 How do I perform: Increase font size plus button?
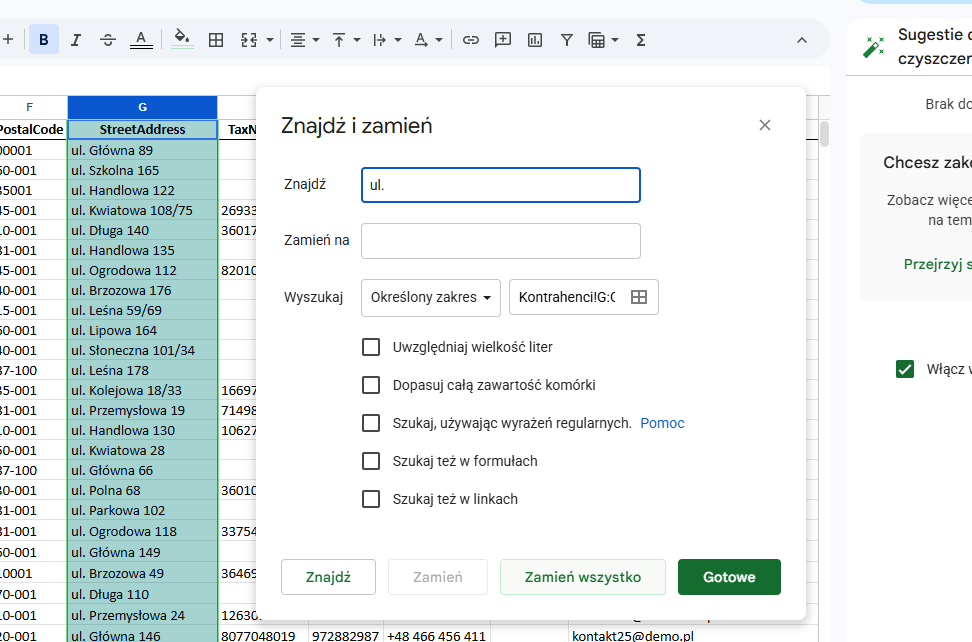(x=8, y=40)
